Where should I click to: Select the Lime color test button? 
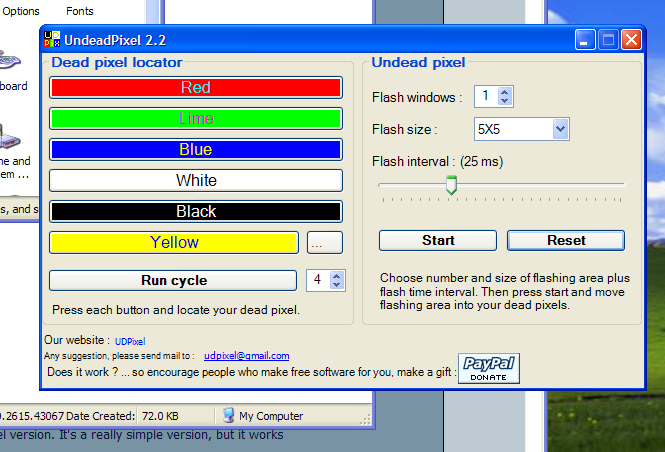pyautogui.click(x=196, y=119)
